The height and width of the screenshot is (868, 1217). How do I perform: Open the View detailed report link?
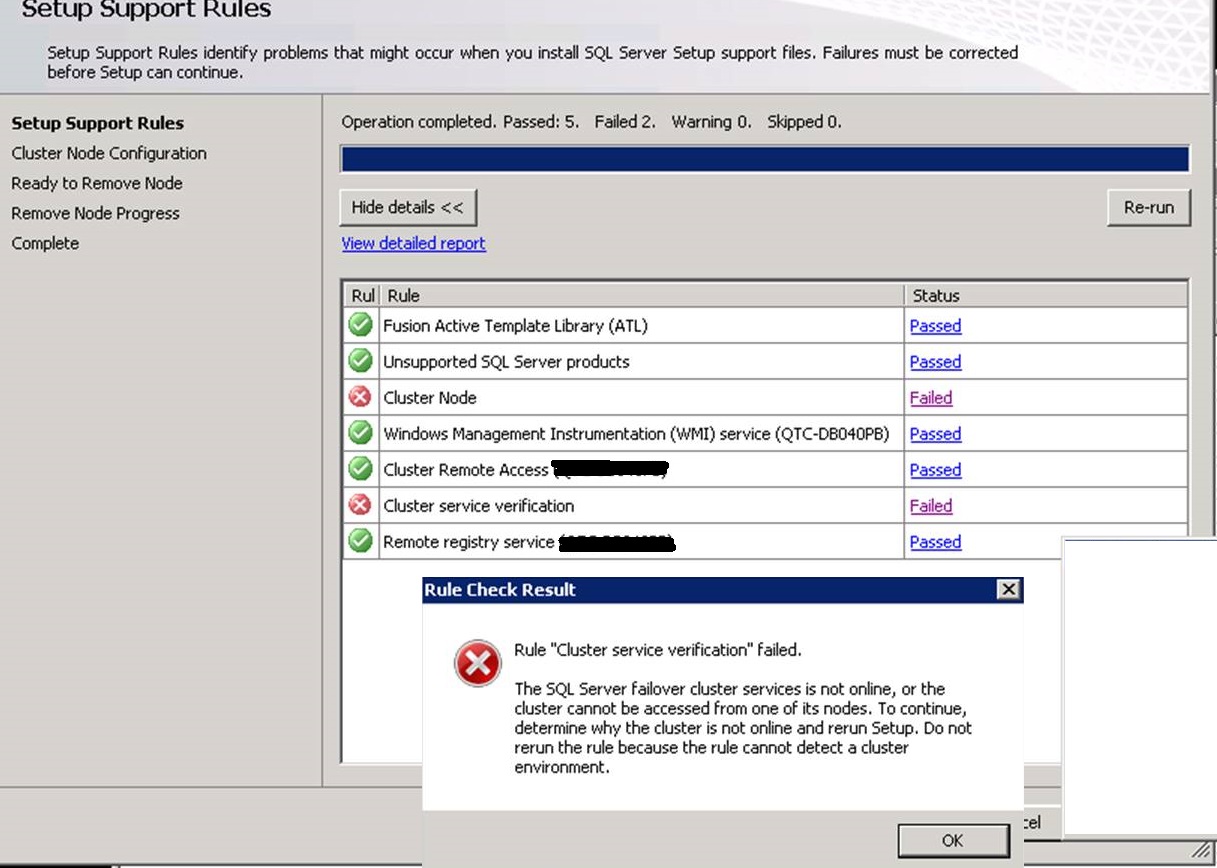click(x=413, y=243)
